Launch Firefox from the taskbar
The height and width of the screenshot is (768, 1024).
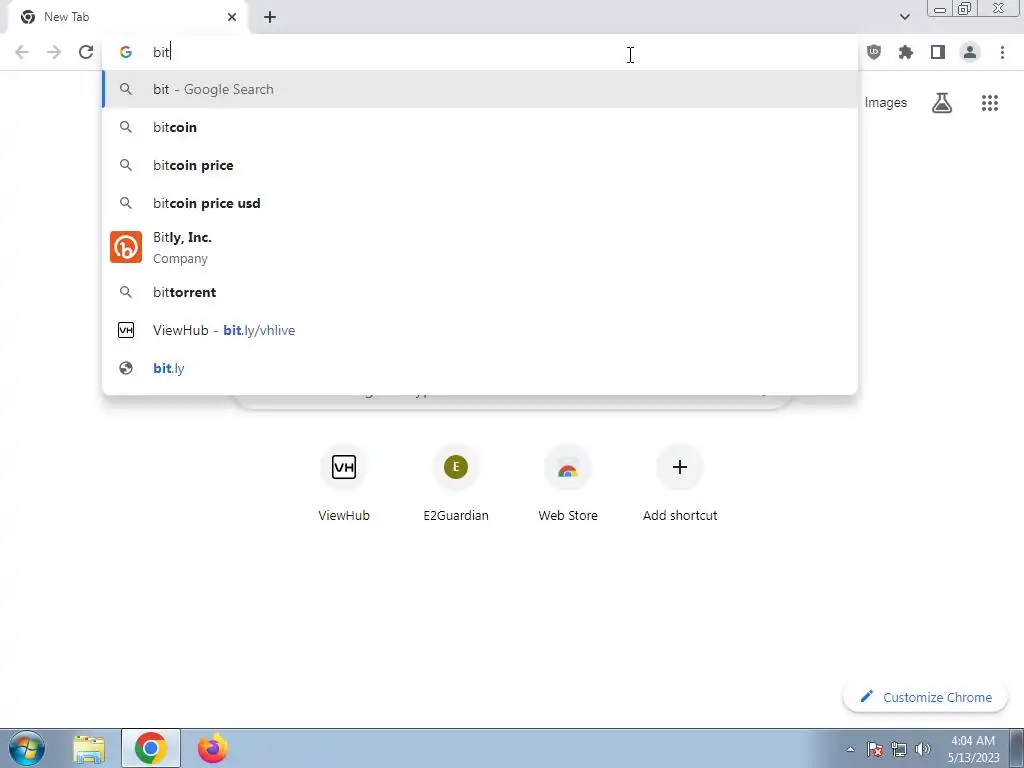point(213,749)
